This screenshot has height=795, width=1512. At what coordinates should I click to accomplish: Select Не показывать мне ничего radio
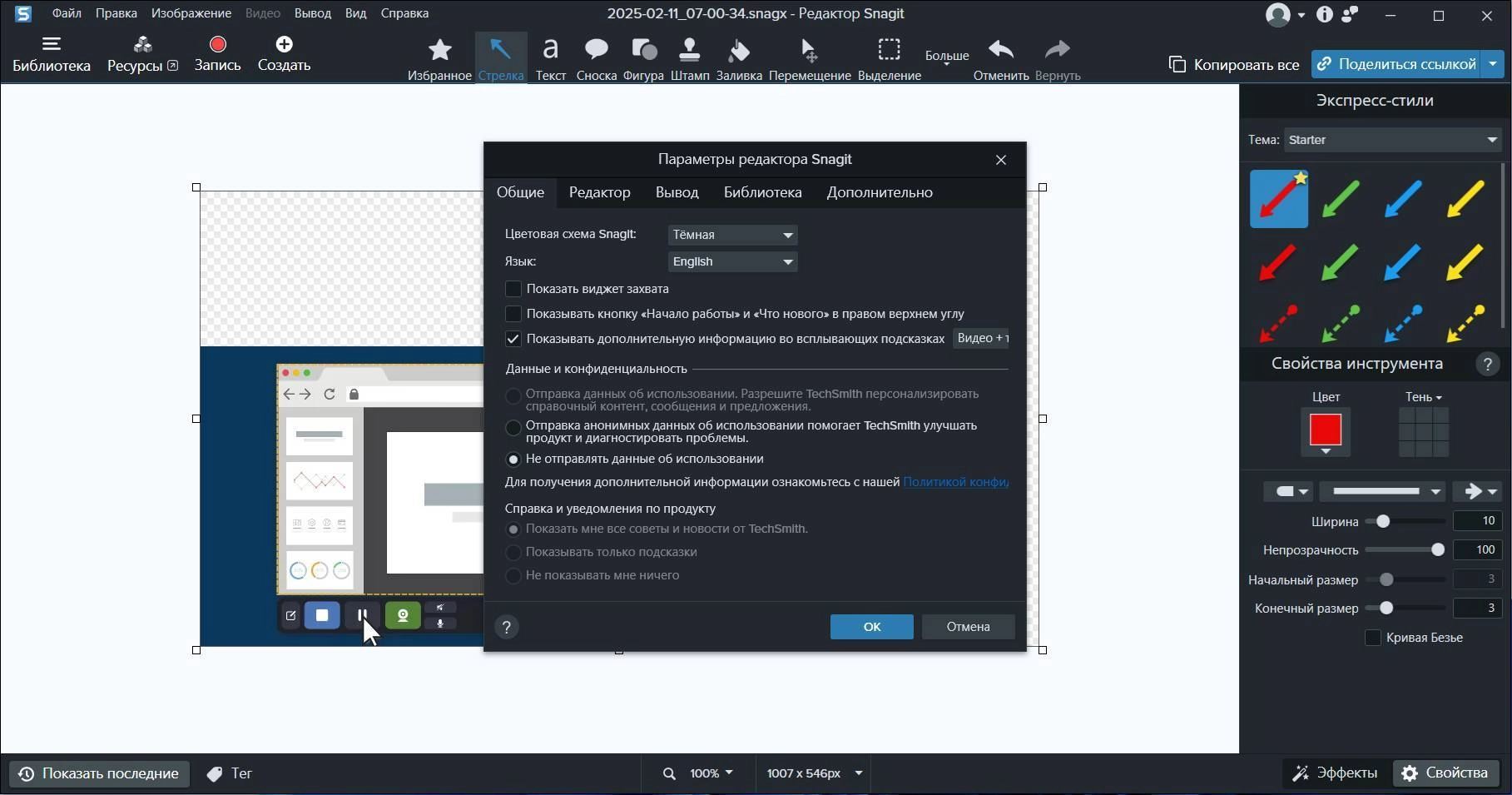coord(513,576)
